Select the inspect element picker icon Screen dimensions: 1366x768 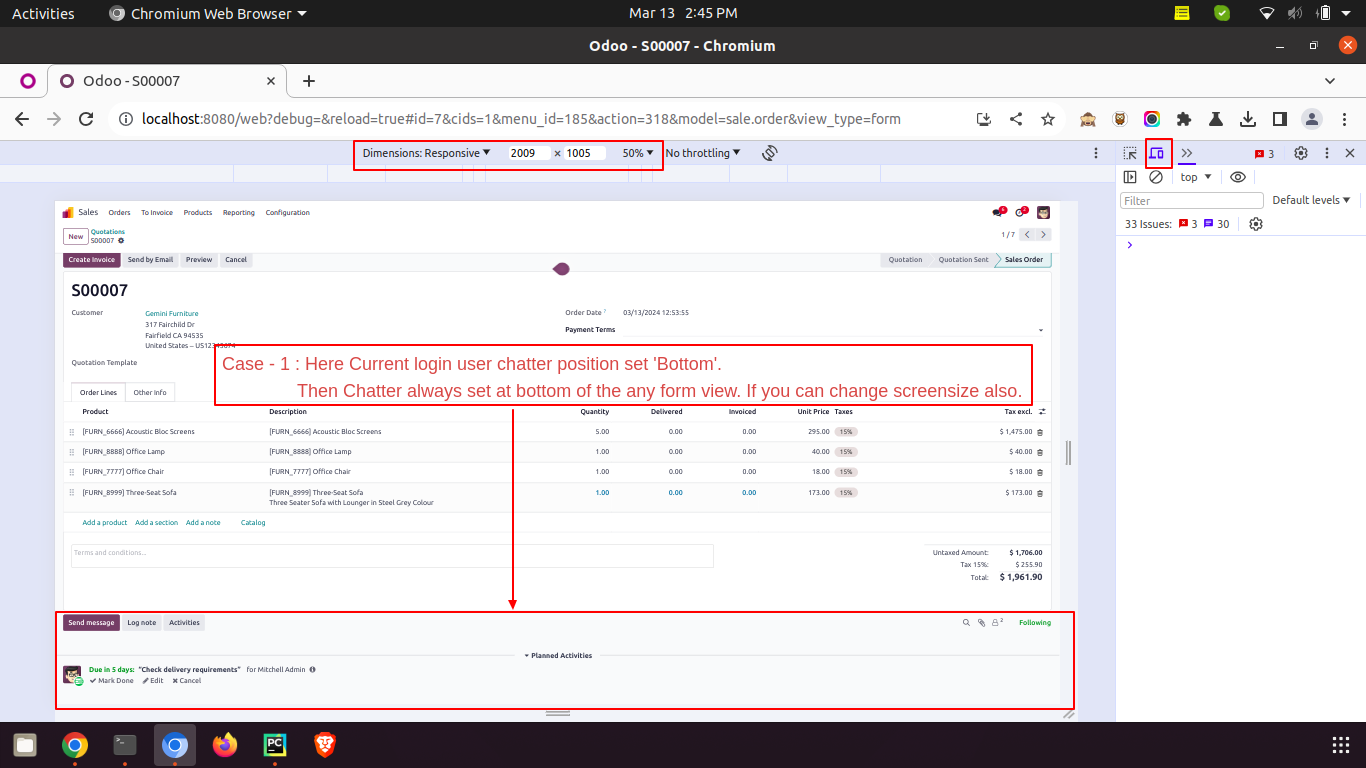coord(1130,153)
